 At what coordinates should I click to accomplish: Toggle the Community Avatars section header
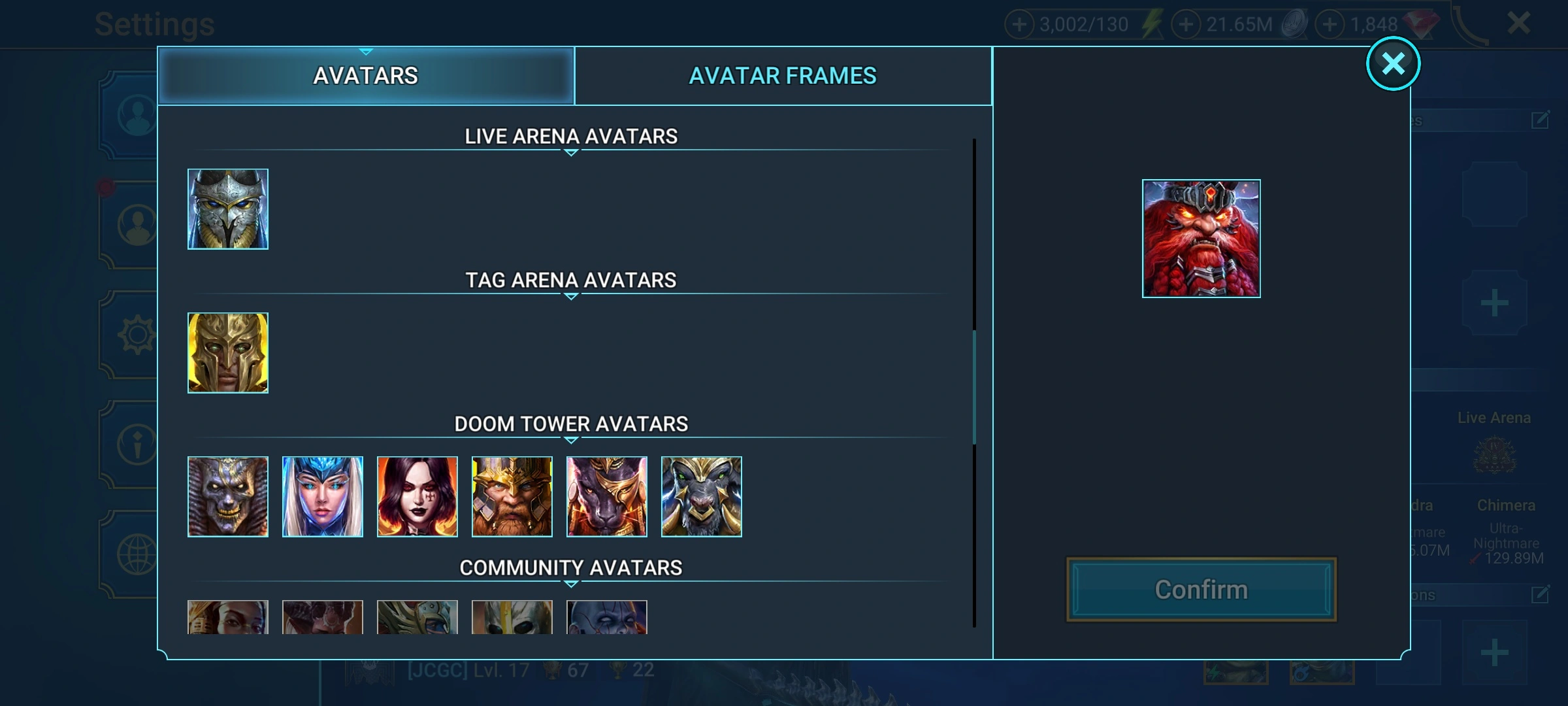coord(570,569)
